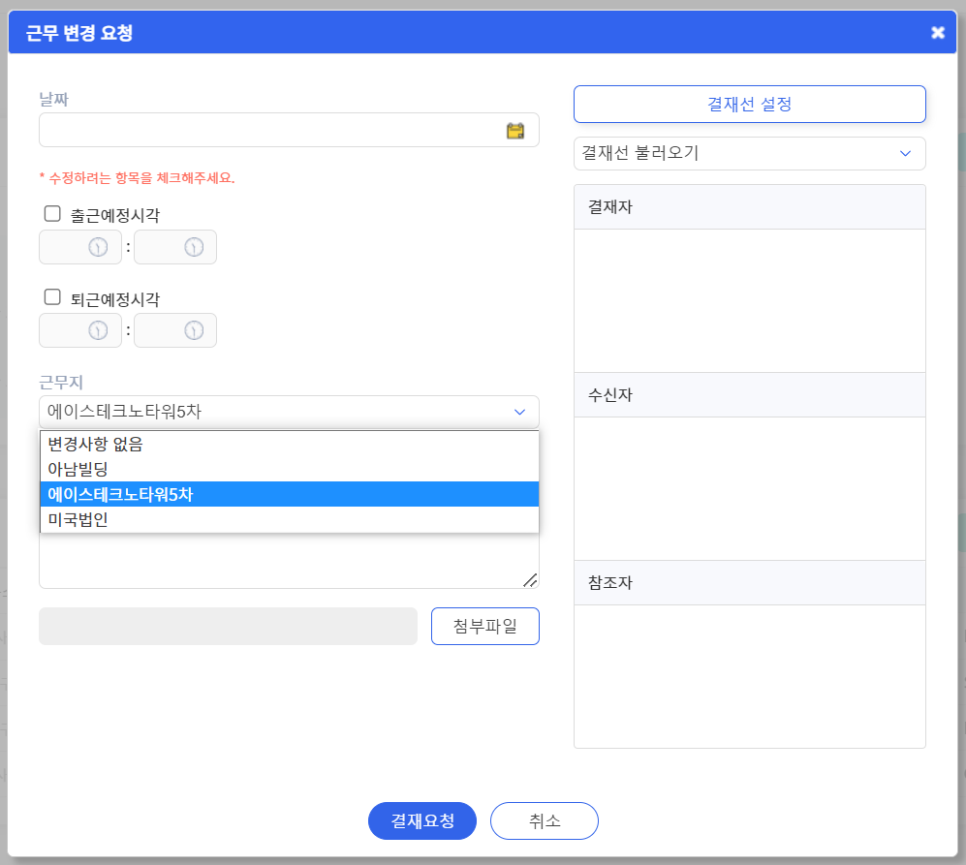Click the 첨부파일 button
Viewport: 966px width, 865px height.
tap(485, 626)
